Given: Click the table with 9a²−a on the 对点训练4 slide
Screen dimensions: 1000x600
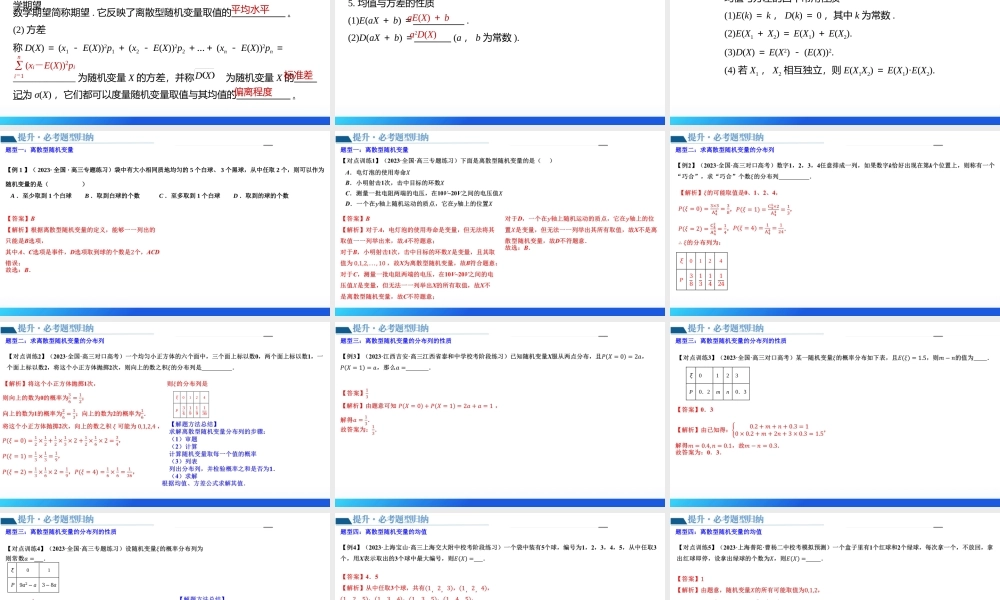Looking at the screenshot, I should point(33,577).
